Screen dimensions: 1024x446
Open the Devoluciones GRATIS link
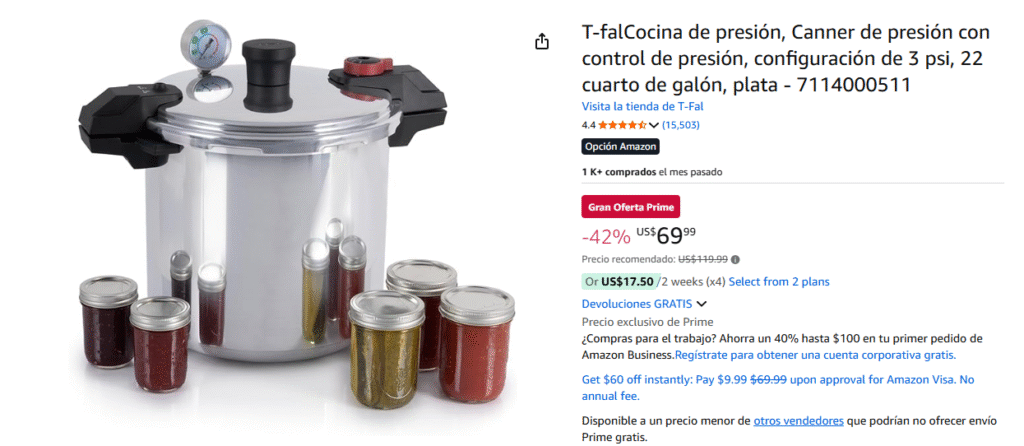tap(637, 304)
